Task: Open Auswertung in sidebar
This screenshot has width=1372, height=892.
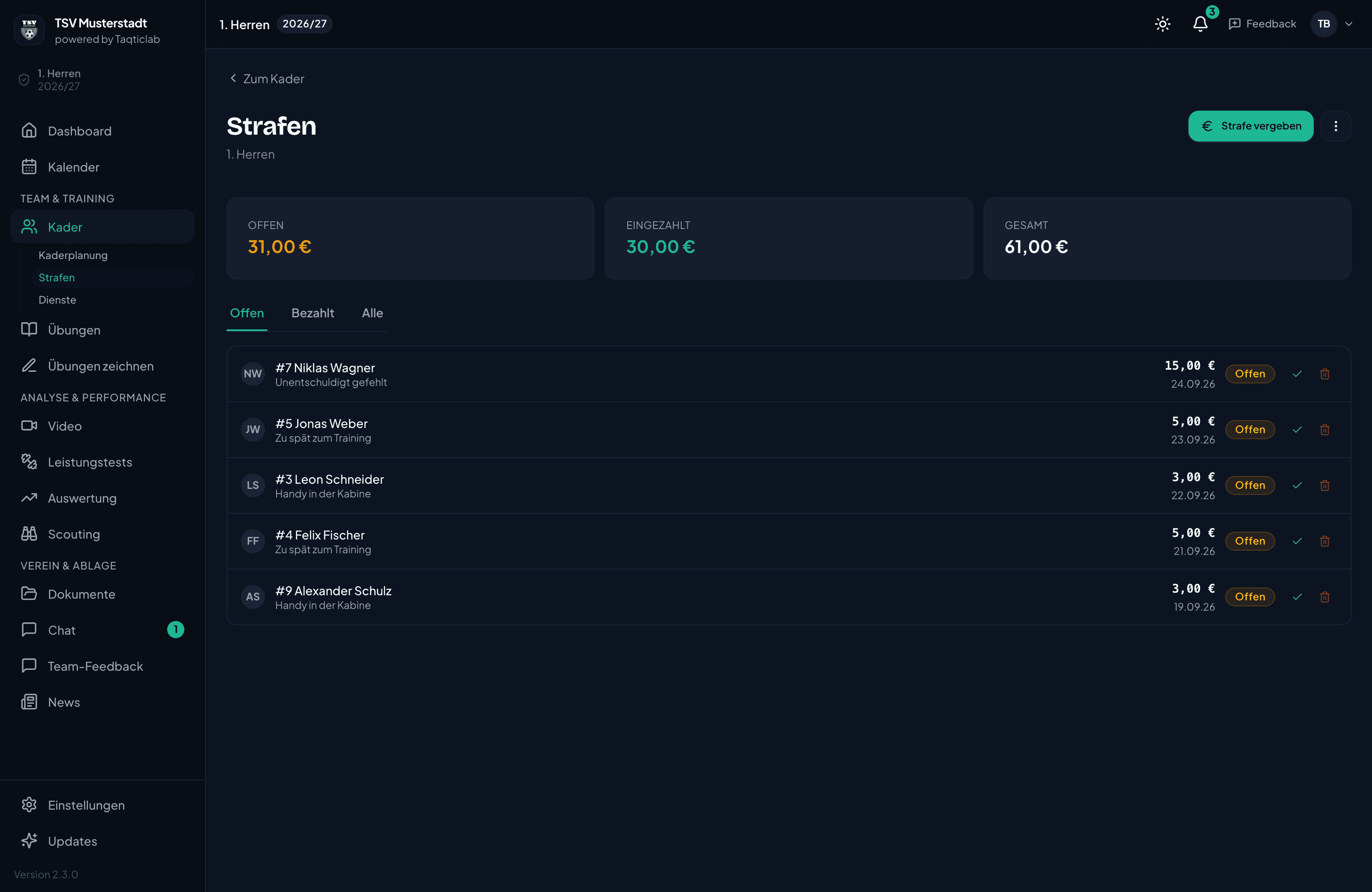Action: (x=102, y=498)
